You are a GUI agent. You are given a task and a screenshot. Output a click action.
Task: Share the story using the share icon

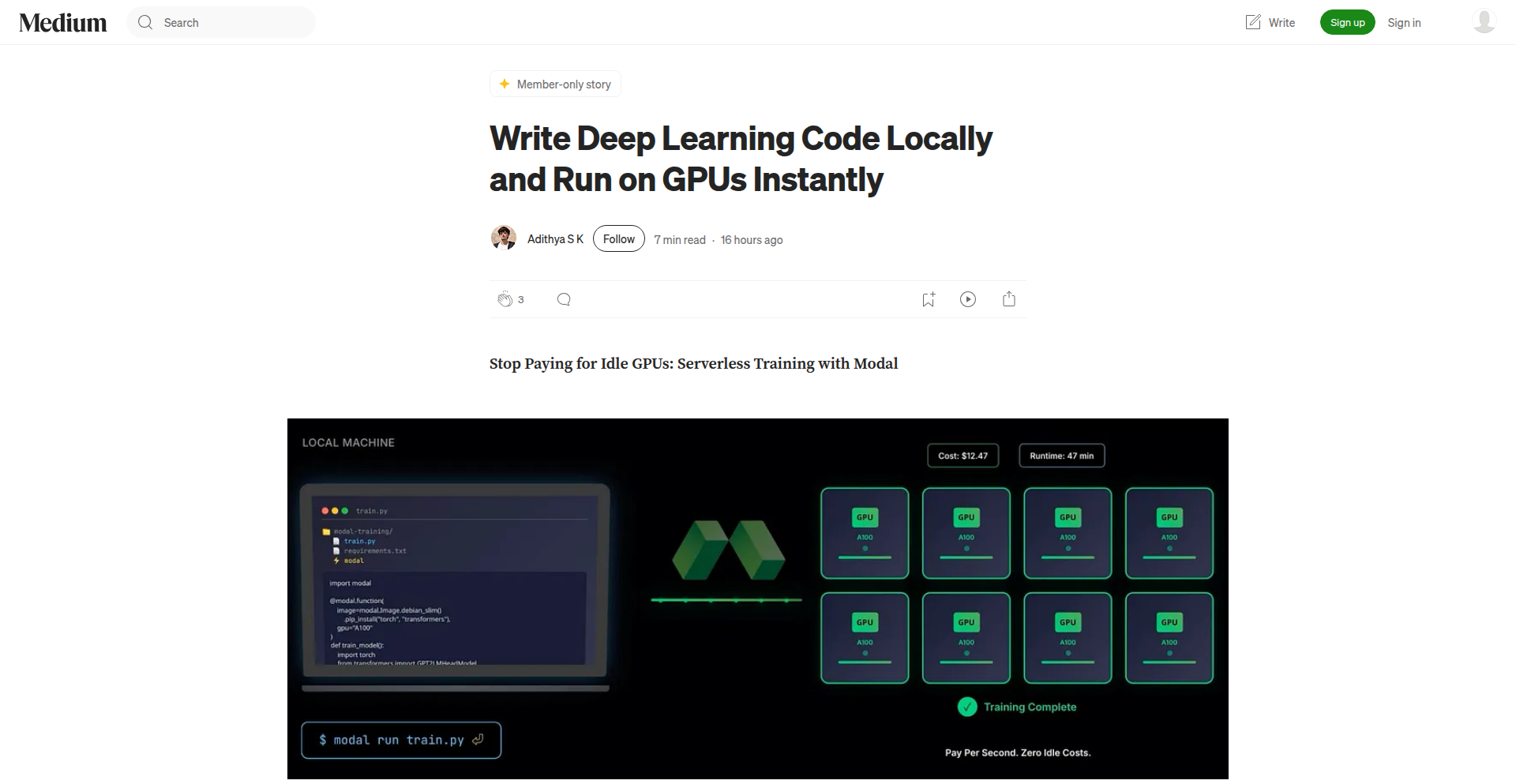point(1009,299)
